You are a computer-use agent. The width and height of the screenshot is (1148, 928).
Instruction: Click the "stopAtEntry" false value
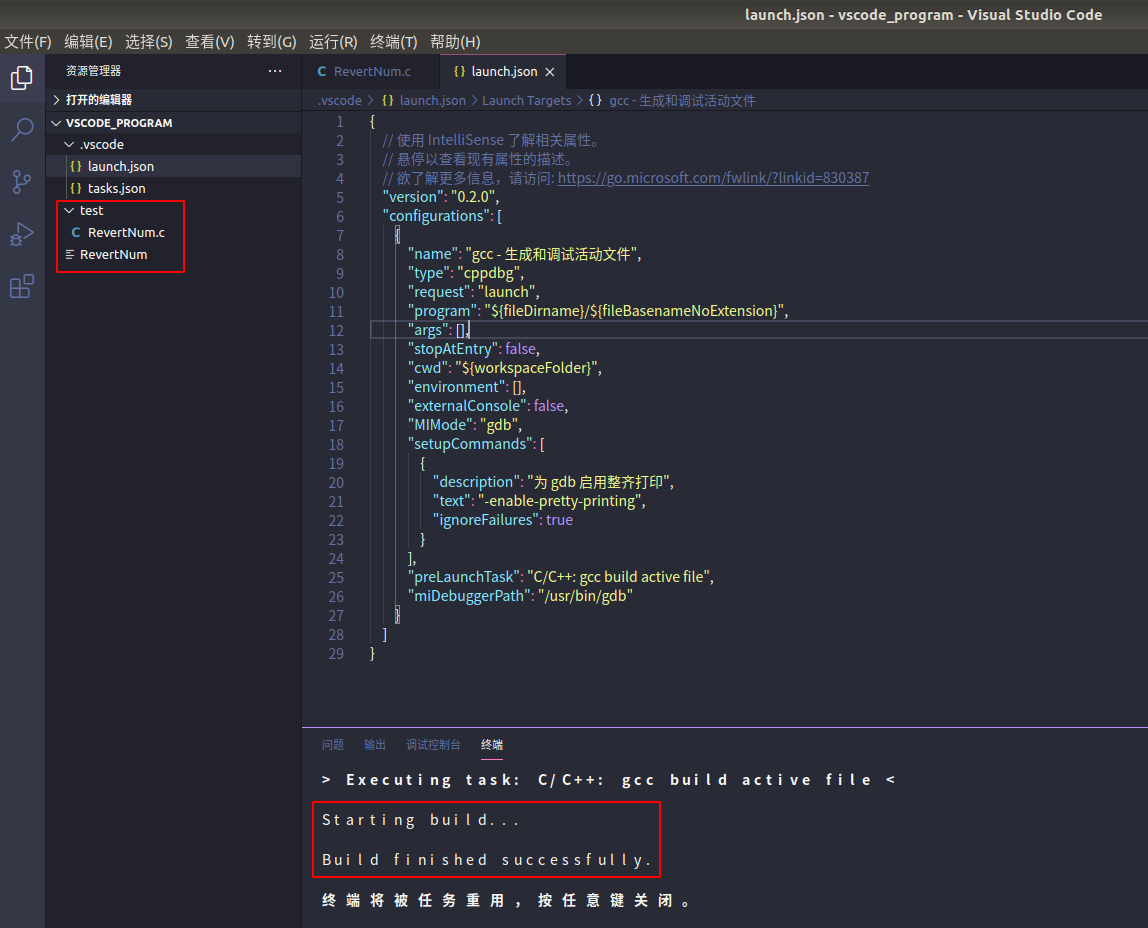tap(521, 348)
